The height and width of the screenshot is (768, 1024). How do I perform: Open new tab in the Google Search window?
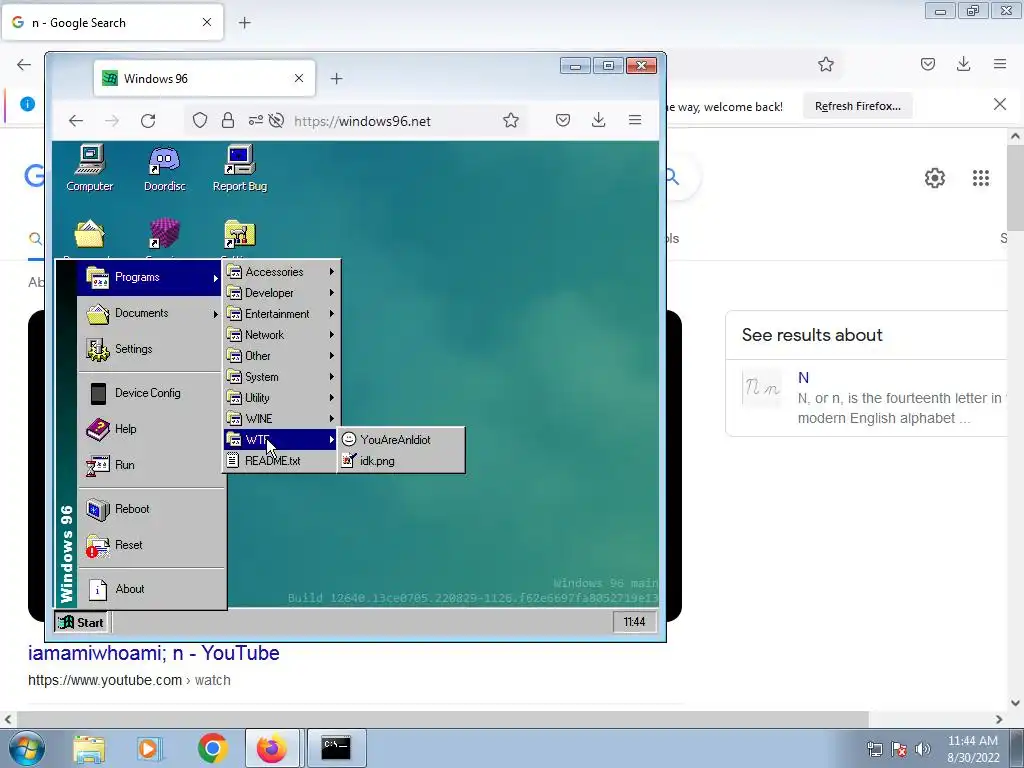pos(244,23)
